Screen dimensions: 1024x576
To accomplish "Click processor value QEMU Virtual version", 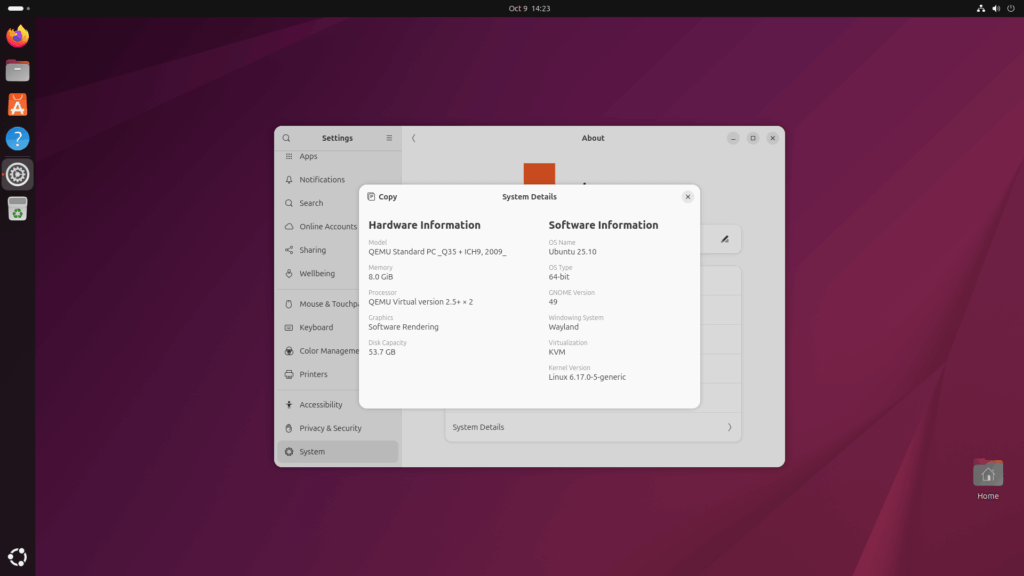I will [x=420, y=302].
